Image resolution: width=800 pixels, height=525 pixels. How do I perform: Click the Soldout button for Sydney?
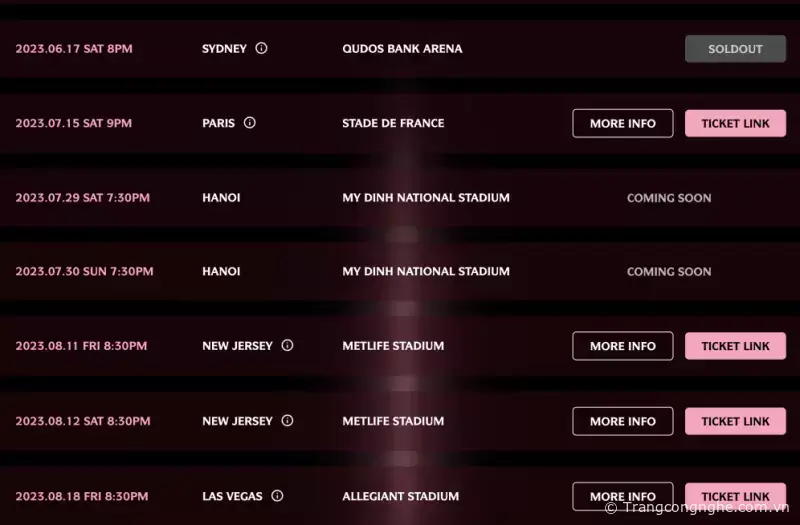(735, 49)
